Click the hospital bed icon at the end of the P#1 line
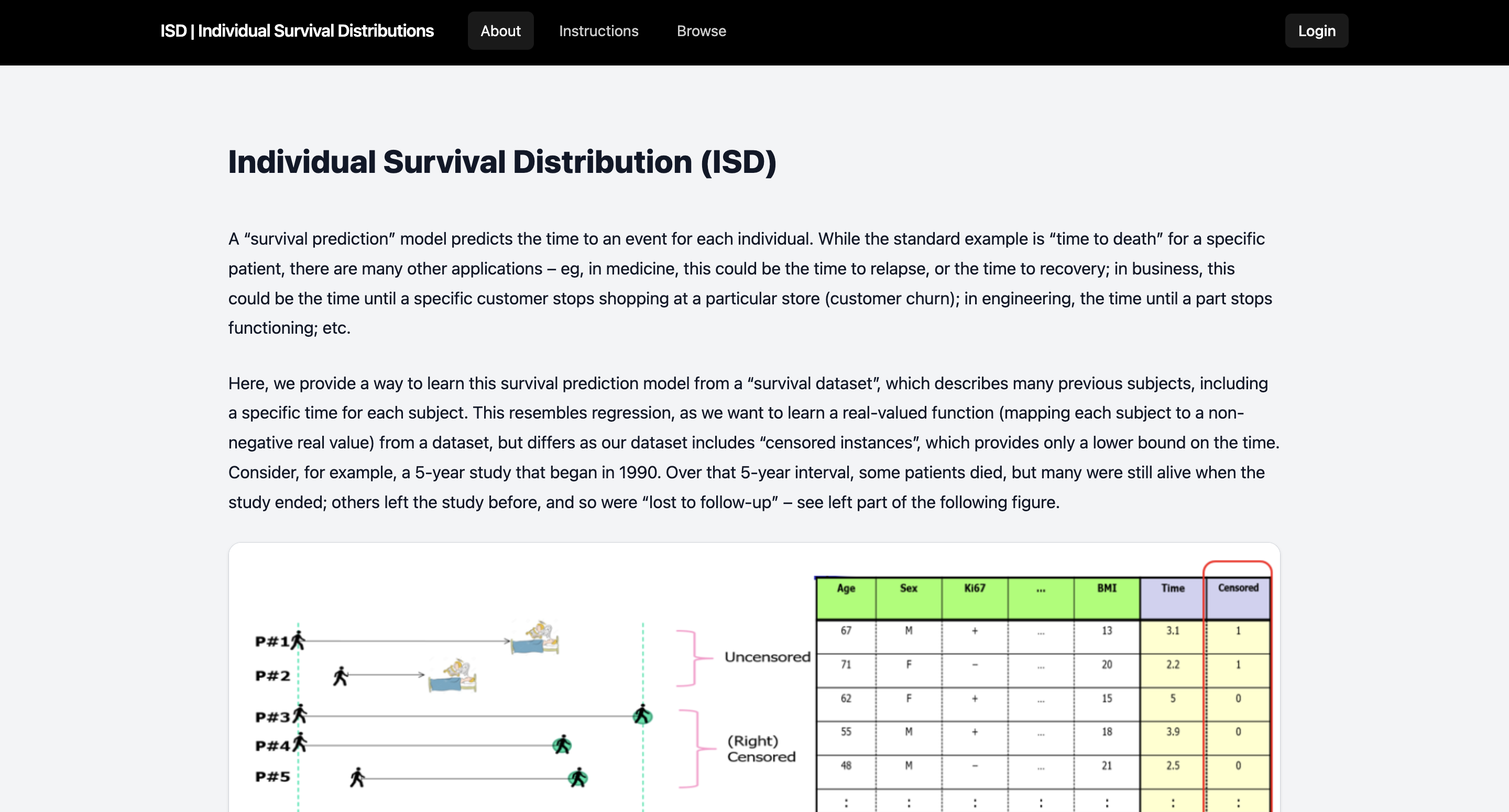 click(534, 638)
